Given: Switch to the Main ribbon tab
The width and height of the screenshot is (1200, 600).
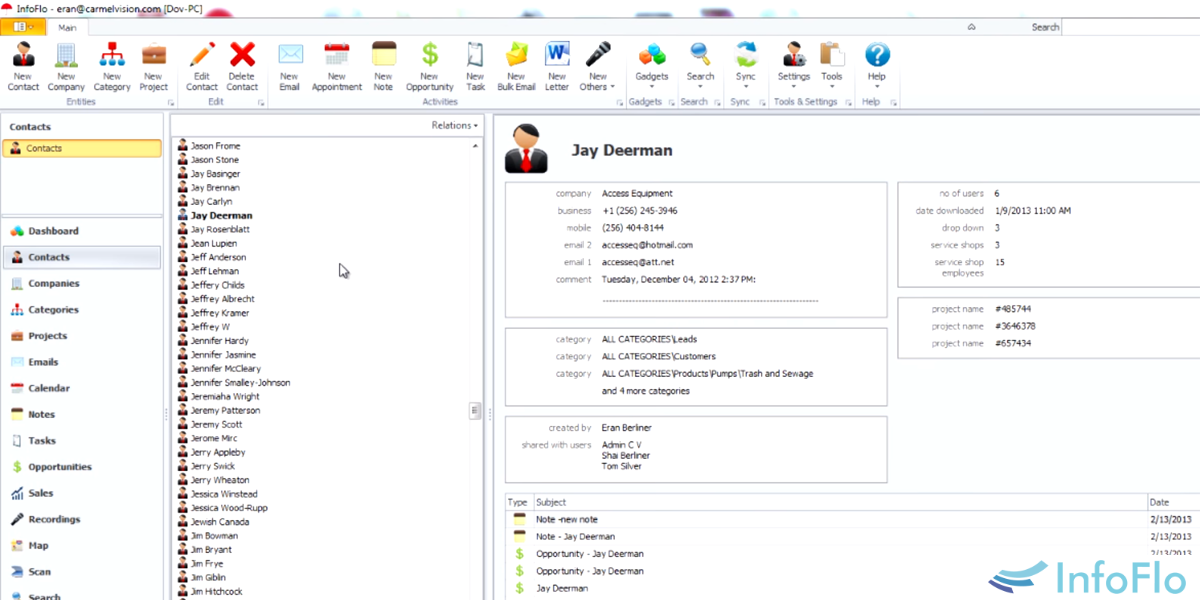Looking at the screenshot, I should click(x=67, y=27).
